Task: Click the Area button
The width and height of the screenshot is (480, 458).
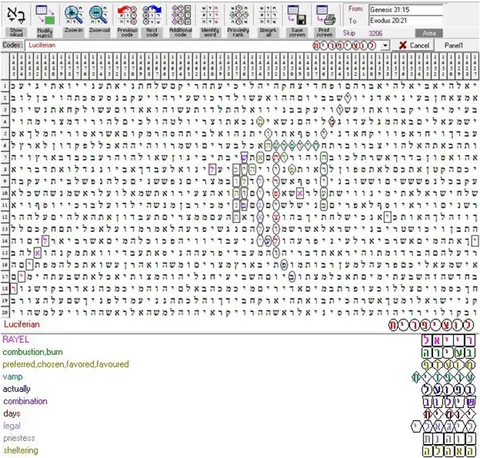Action: [x=429, y=33]
